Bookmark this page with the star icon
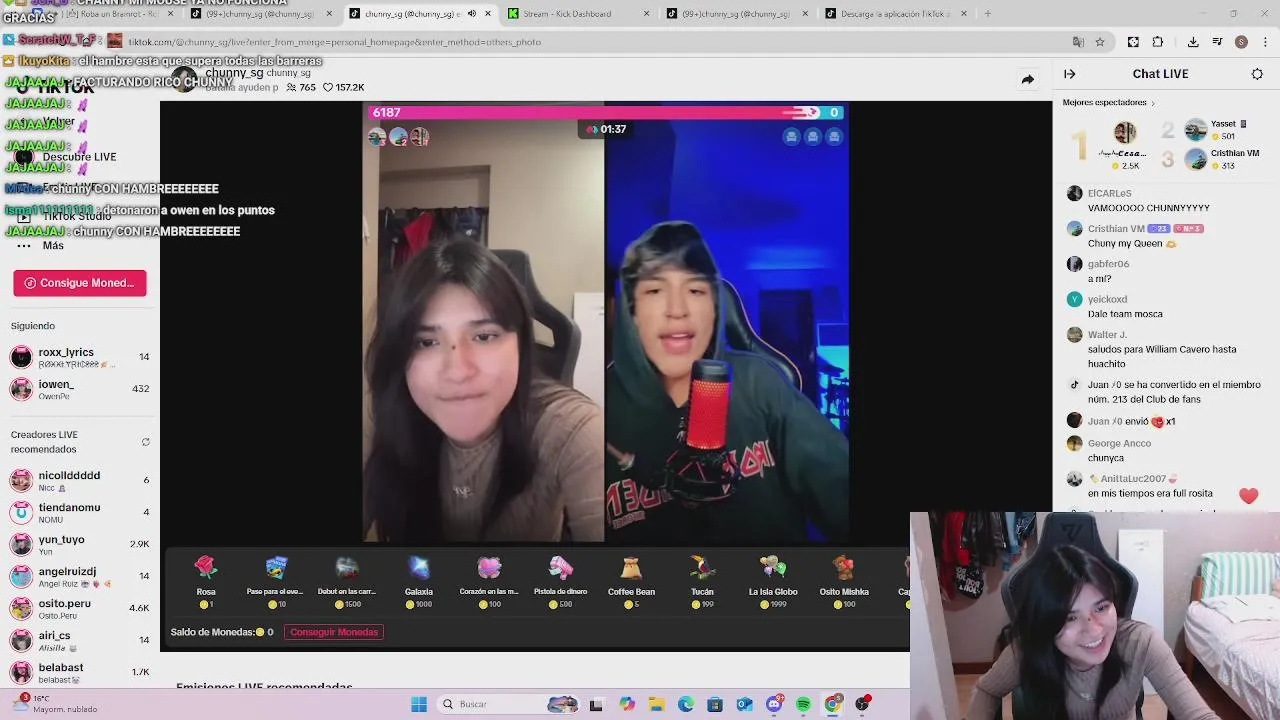This screenshot has width=1280, height=720. (1100, 42)
